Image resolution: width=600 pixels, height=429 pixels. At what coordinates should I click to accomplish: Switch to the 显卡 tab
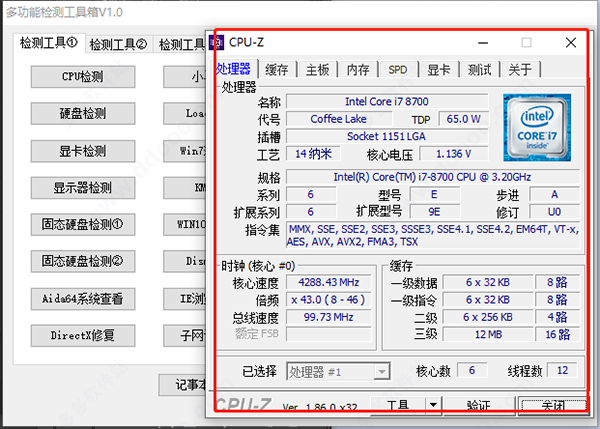point(439,70)
